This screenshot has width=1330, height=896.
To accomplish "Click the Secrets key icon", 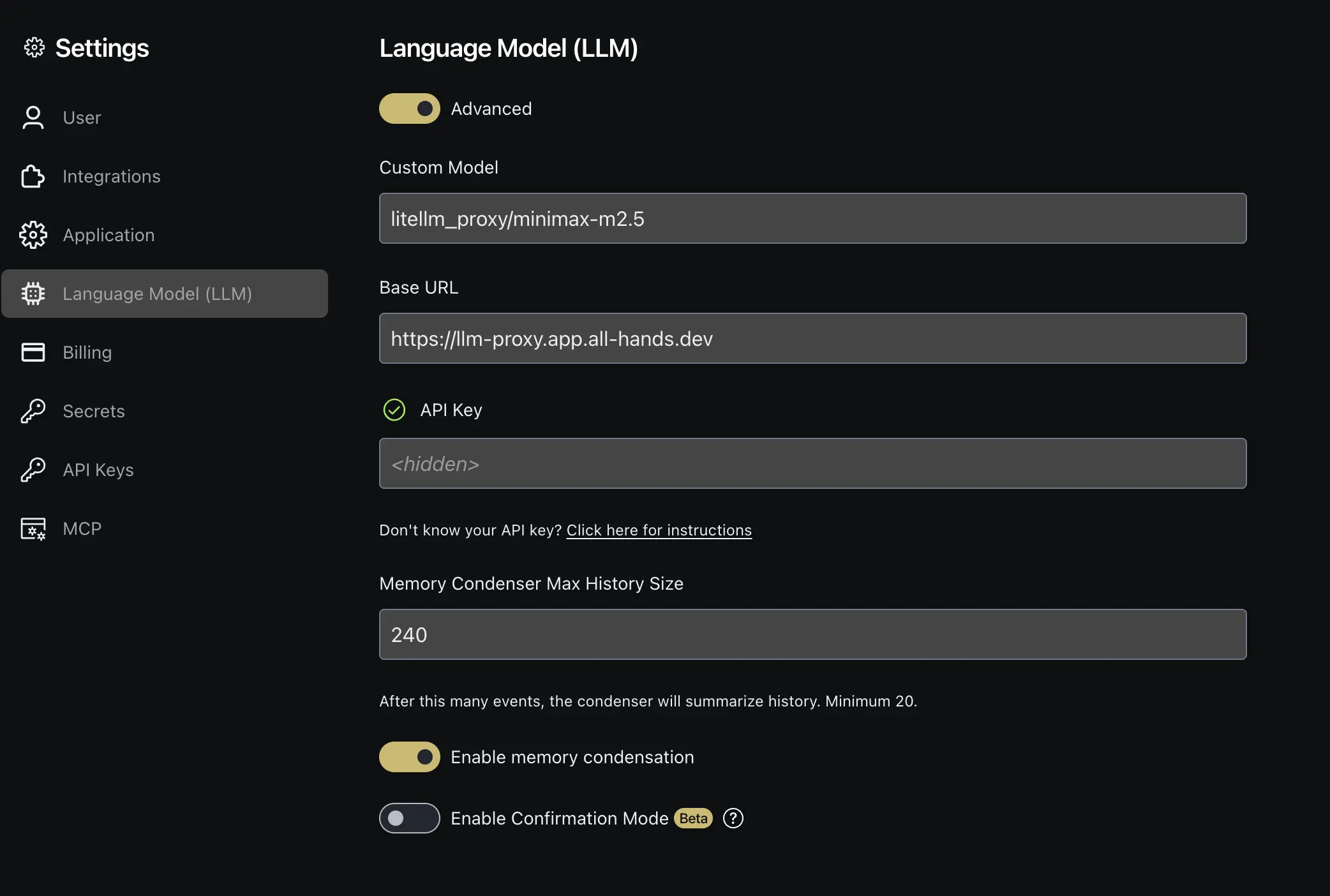I will click(33, 411).
